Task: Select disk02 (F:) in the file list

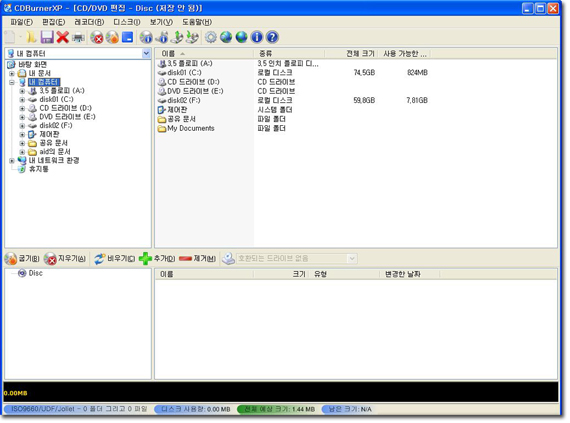Action: click(x=184, y=100)
